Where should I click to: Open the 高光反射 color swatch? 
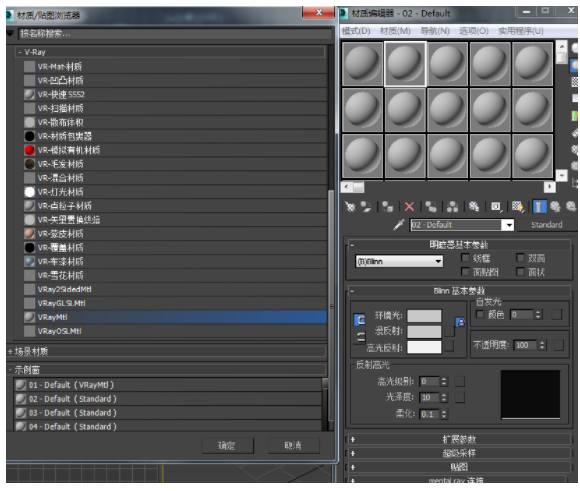click(x=424, y=347)
